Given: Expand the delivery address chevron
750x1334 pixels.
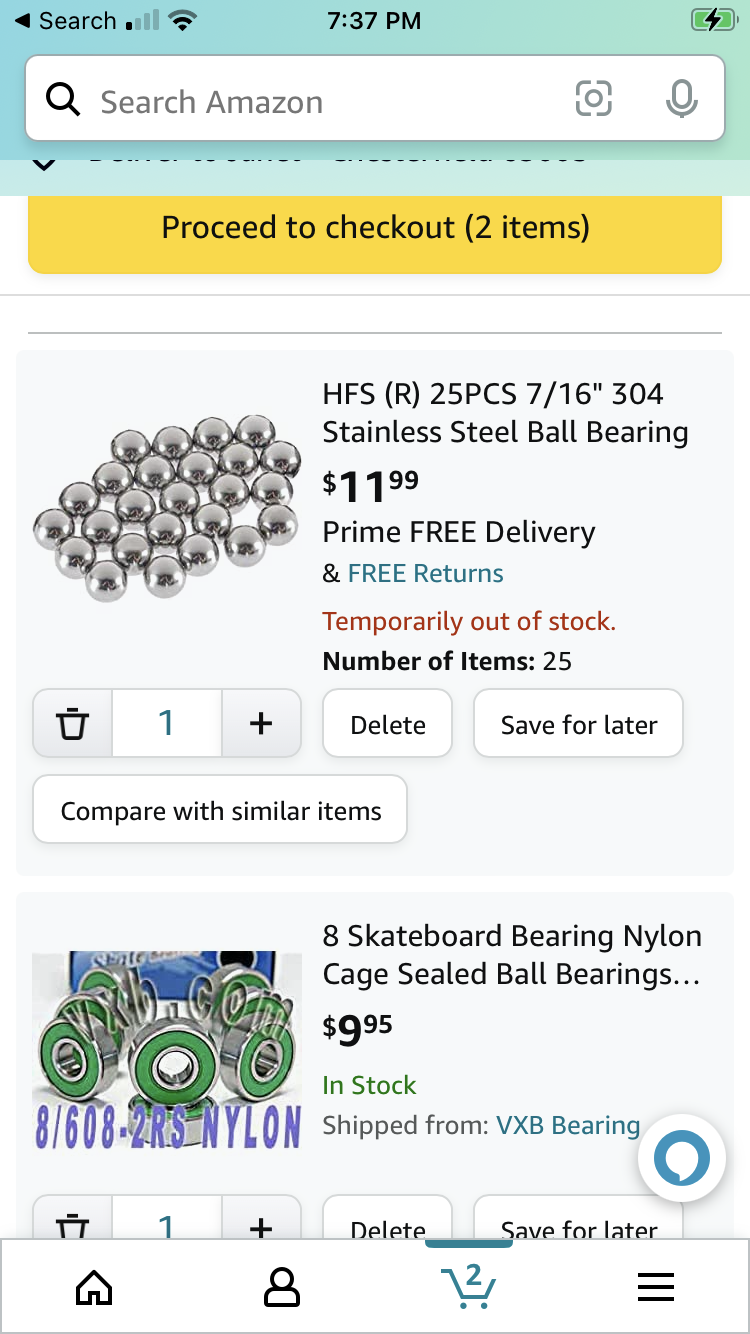Looking at the screenshot, I should point(44,162).
